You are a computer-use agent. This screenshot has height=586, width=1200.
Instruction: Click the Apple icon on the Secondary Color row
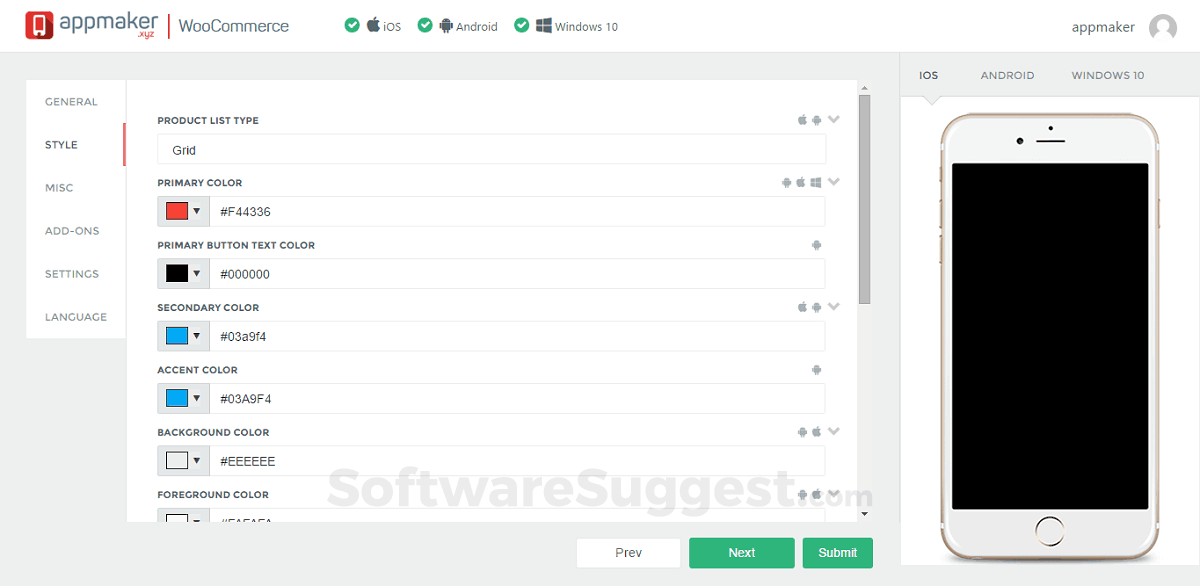tap(801, 307)
